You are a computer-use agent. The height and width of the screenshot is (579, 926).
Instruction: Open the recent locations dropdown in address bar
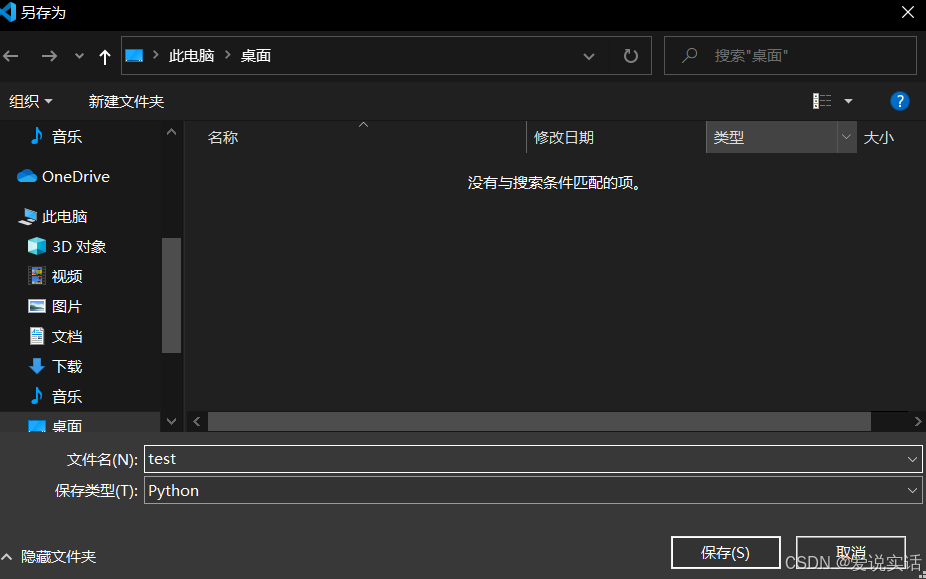[589, 56]
